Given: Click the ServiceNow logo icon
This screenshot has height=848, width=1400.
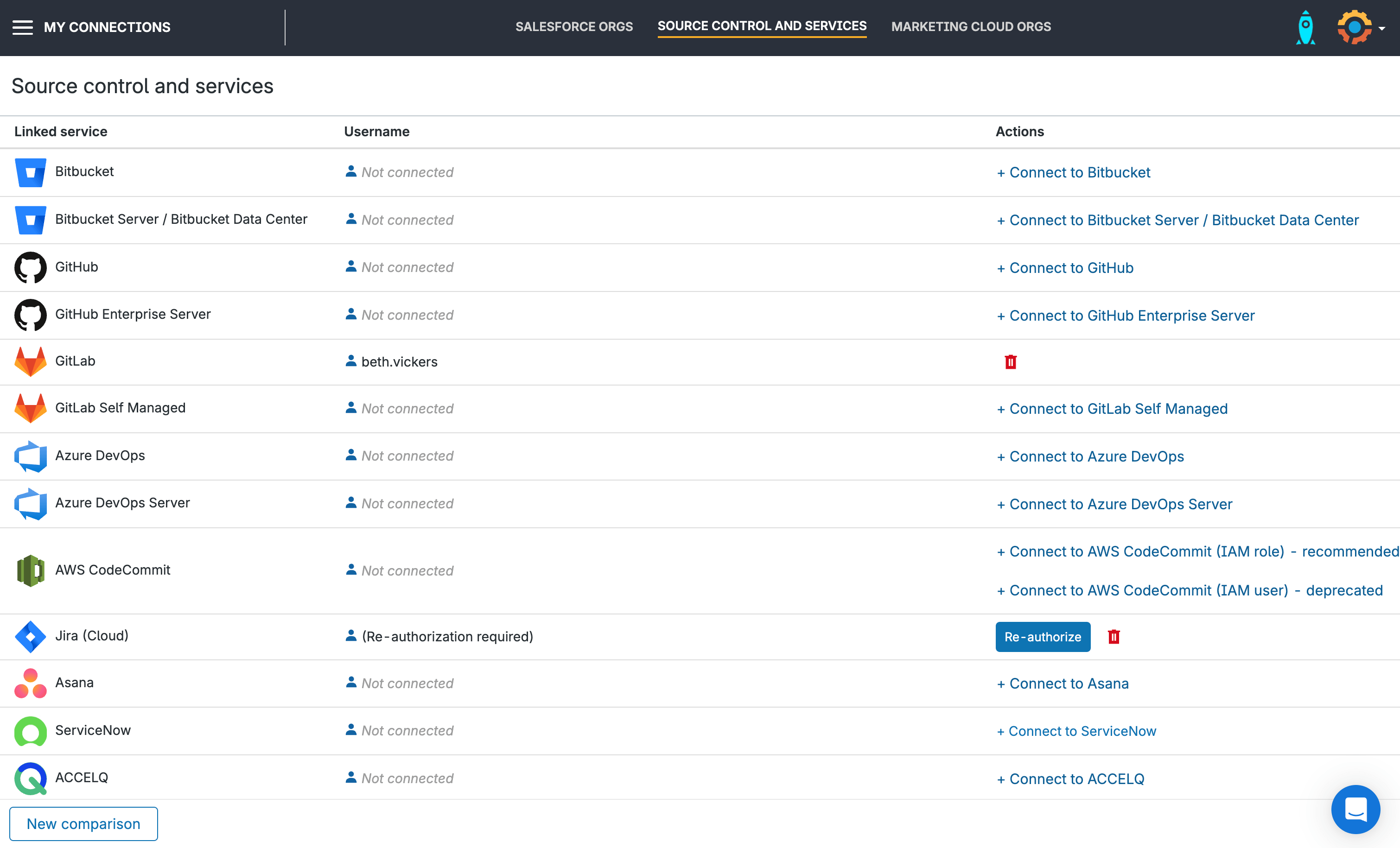Looking at the screenshot, I should pyautogui.click(x=30, y=731).
